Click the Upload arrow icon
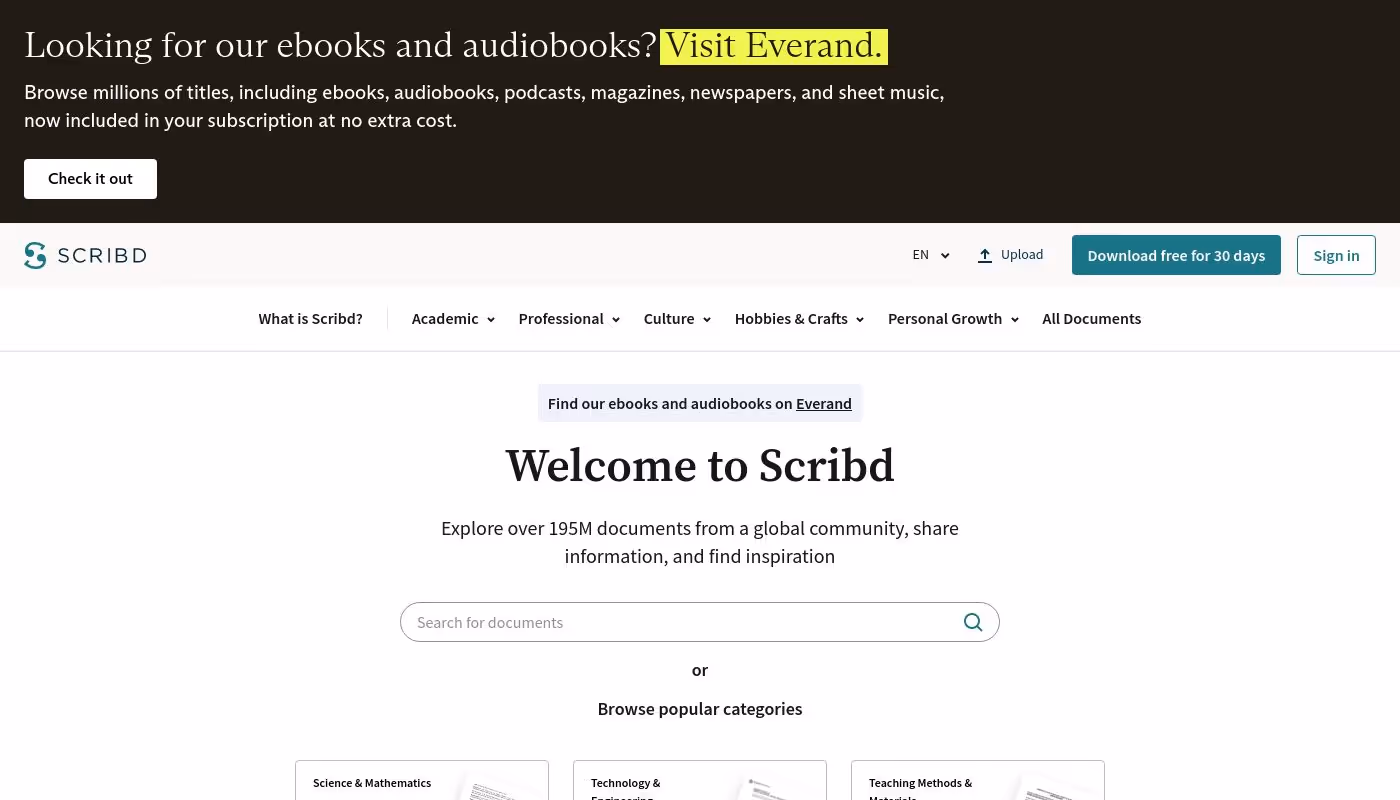Screen dimensions: 1400x800 pyautogui.click(x=985, y=255)
